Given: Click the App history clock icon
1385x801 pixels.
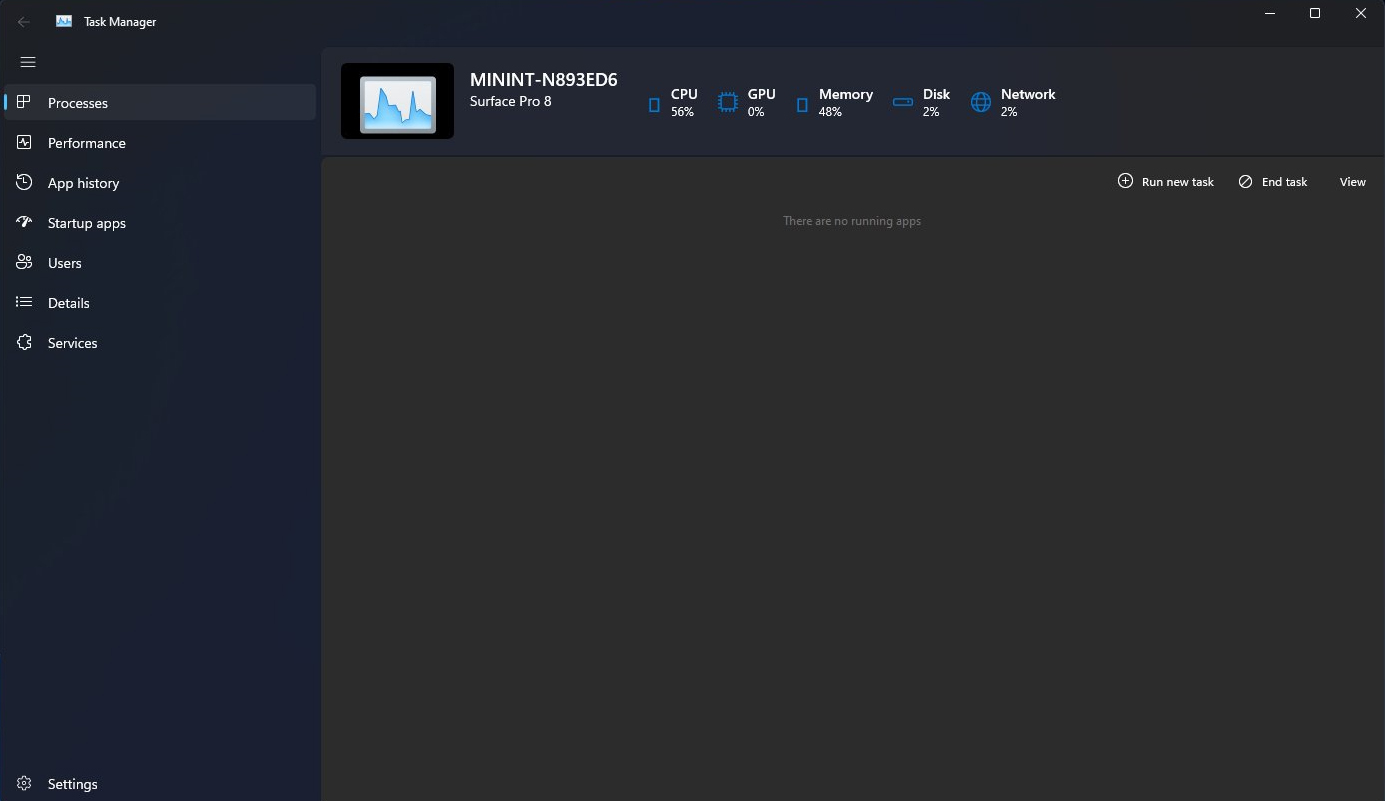Looking at the screenshot, I should pos(25,183).
